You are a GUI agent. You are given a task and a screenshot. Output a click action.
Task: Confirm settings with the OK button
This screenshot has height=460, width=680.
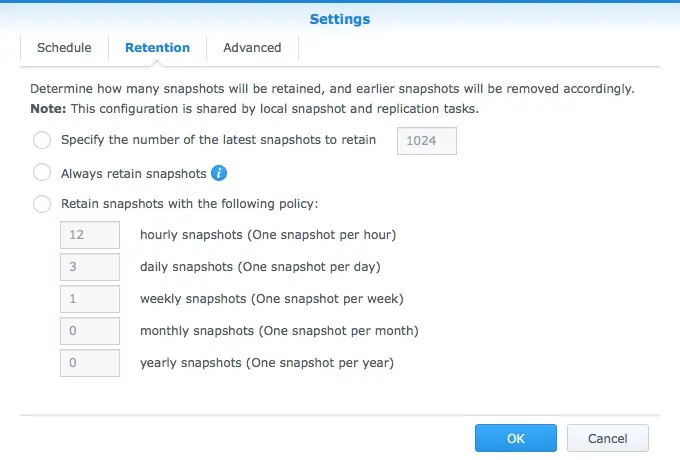point(516,438)
